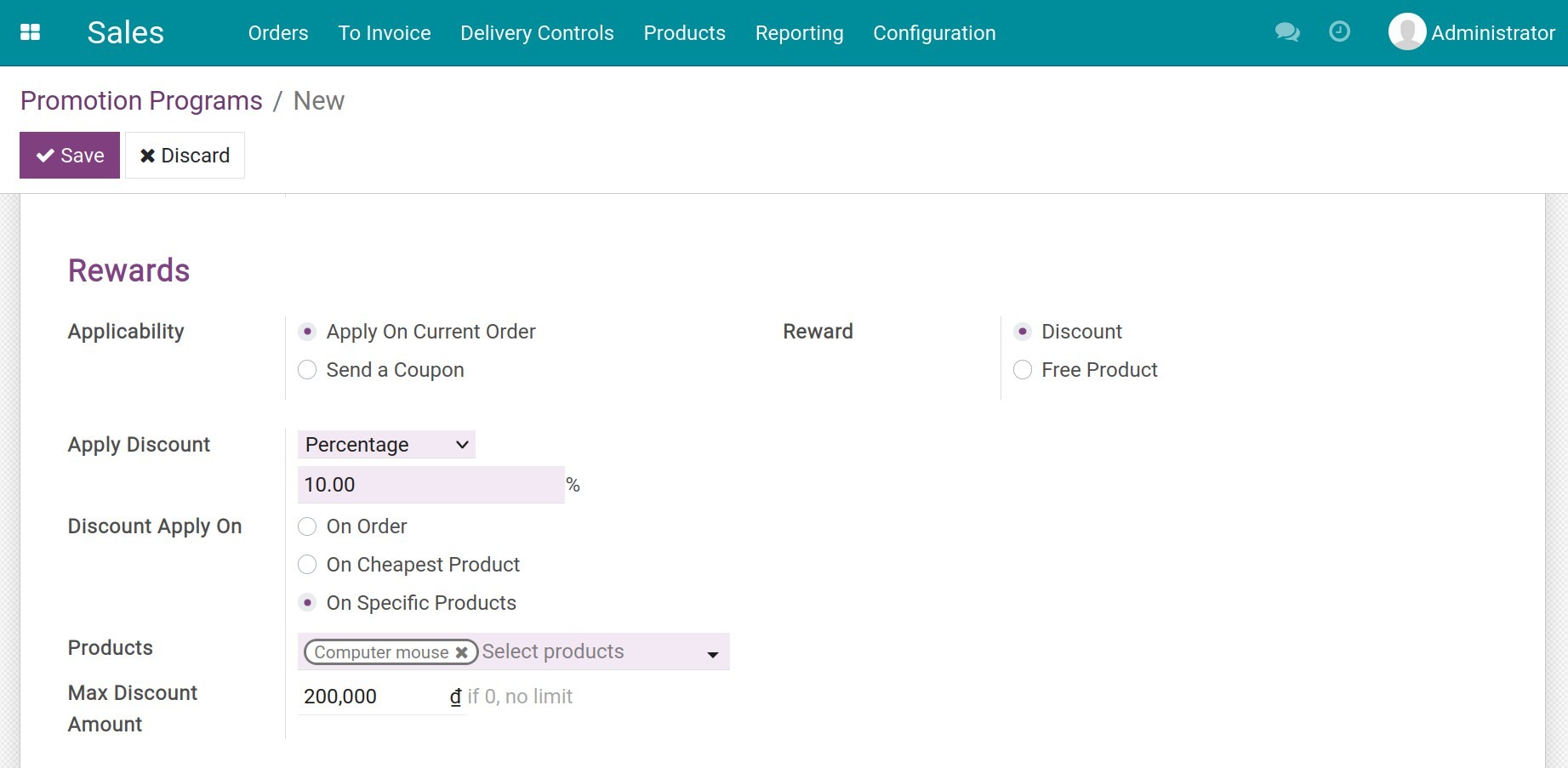Click the Discount Apply On label
Viewport: 1568px width, 768px height.
[155, 526]
